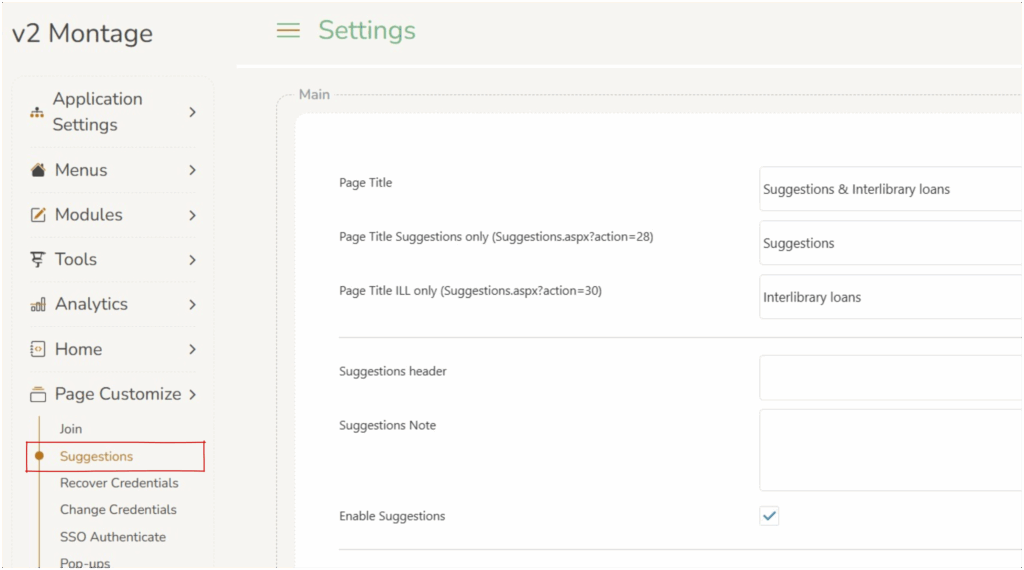Expand the Application Settings chevron

[192, 112]
